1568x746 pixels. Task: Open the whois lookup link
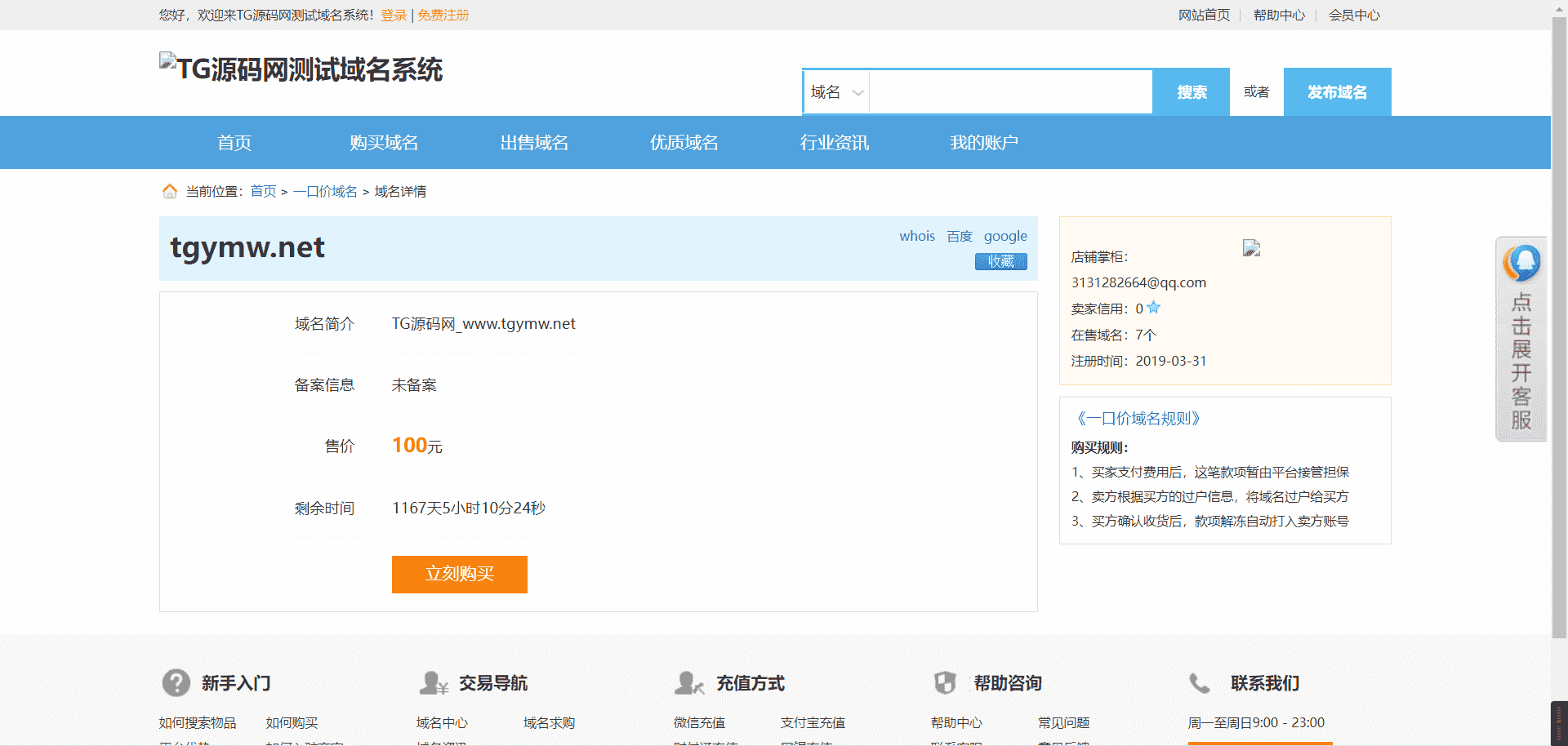[916, 236]
